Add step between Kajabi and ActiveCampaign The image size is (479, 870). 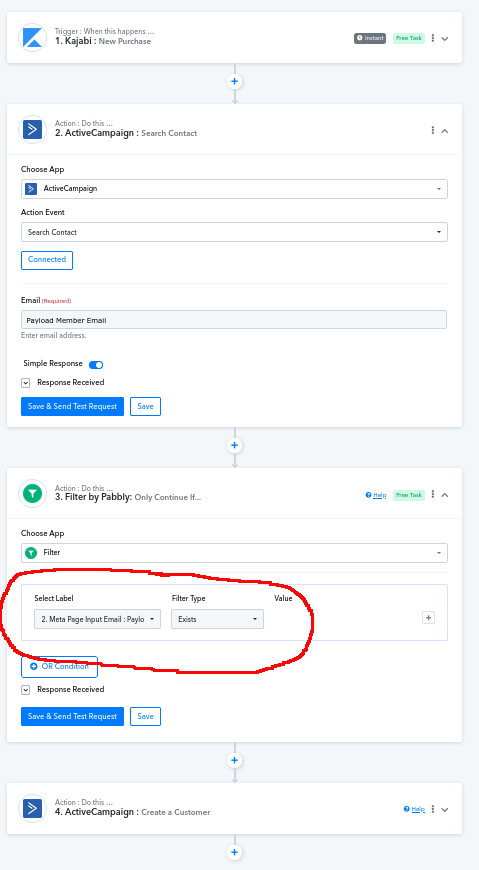(x=234, y=82)
